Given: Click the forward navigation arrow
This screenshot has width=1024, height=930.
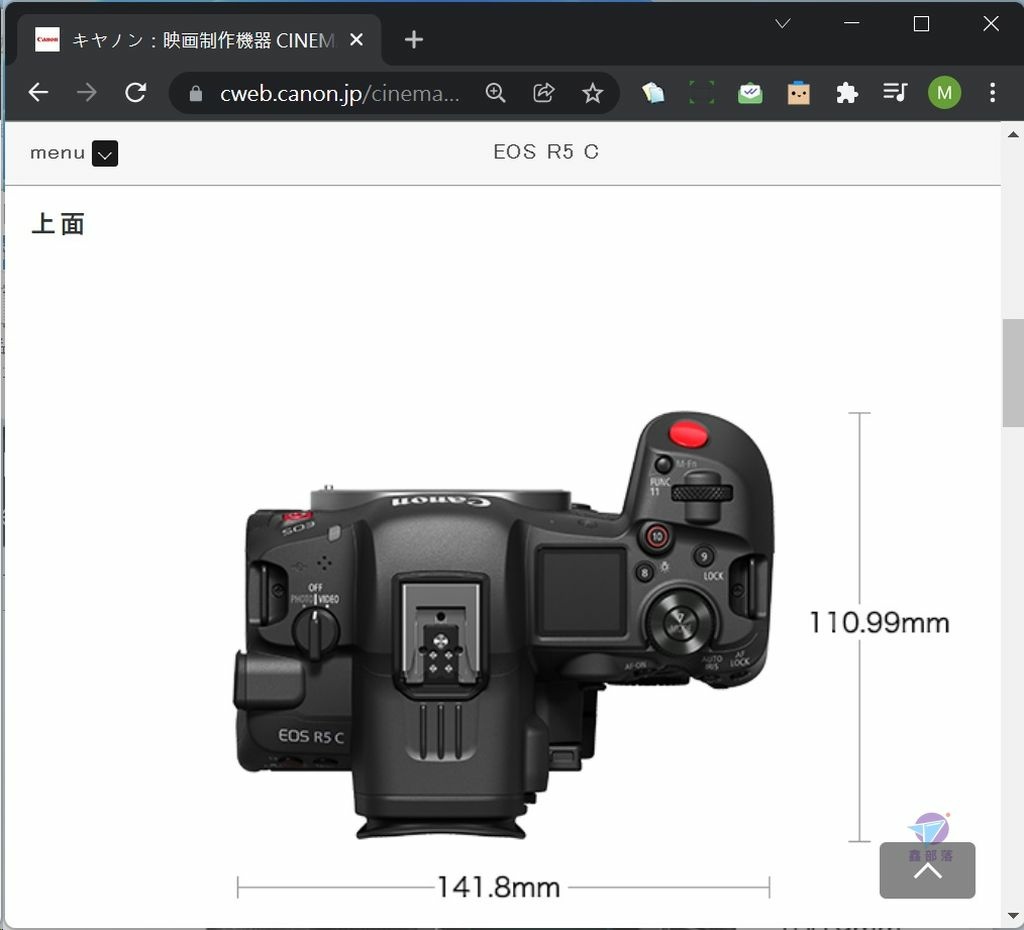Looking at the screenshot, I should click(x=87, y=93).
